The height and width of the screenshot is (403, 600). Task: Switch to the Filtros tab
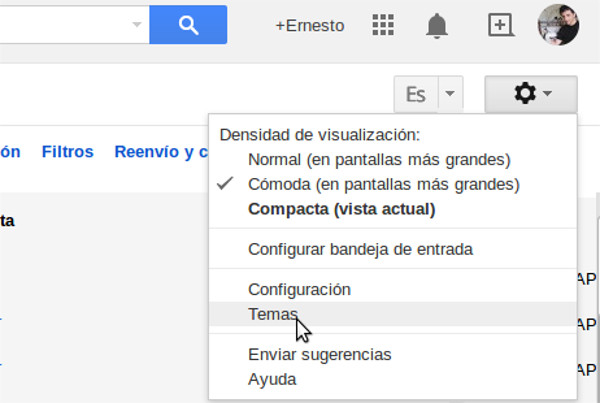tap(68, 152)
